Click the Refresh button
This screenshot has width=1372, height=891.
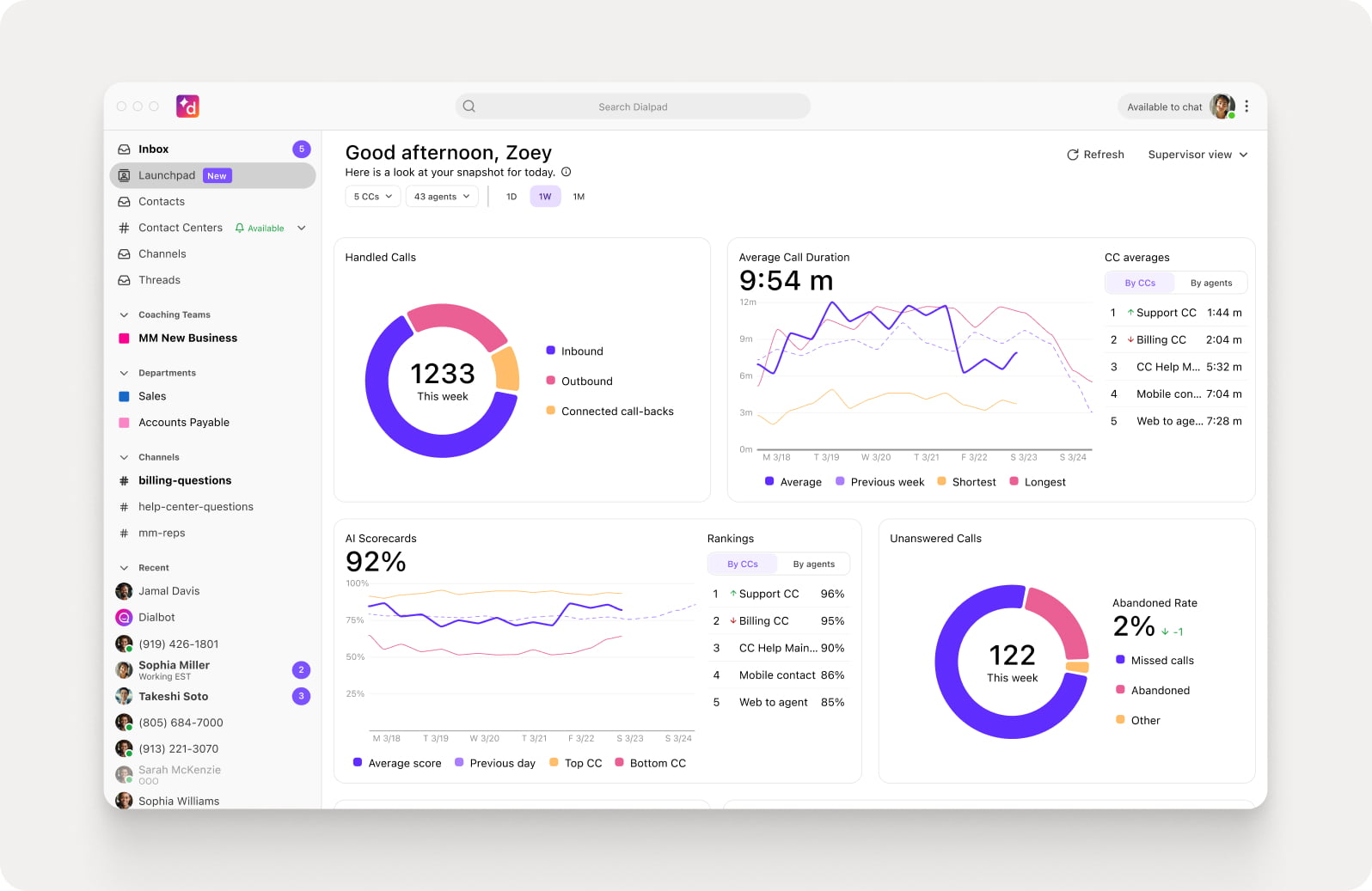point(1095,155)
